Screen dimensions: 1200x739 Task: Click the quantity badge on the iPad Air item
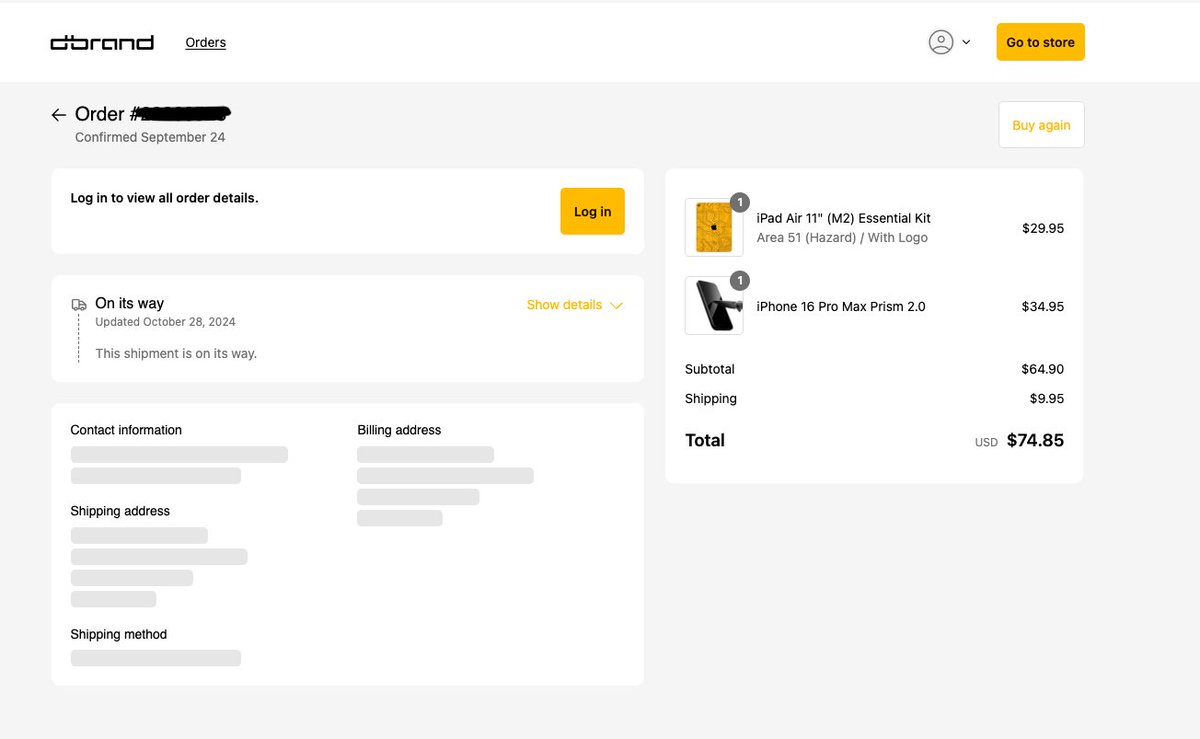[739, 202]
